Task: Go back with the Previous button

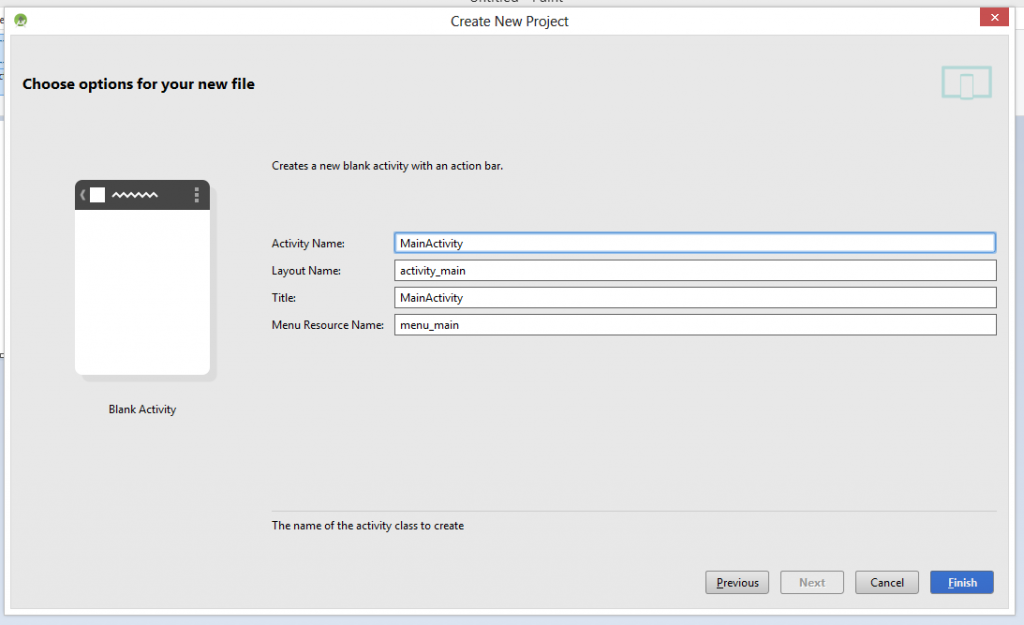Action: pos(737,583)
